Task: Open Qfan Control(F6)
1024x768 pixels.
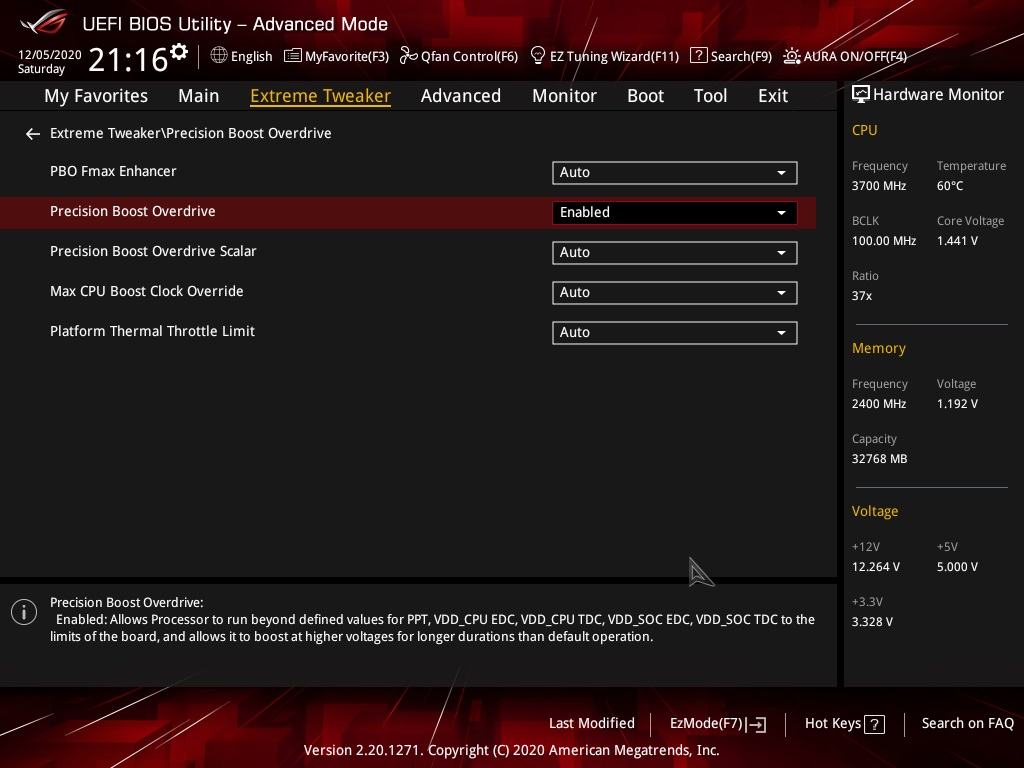Action: (459, 56)
